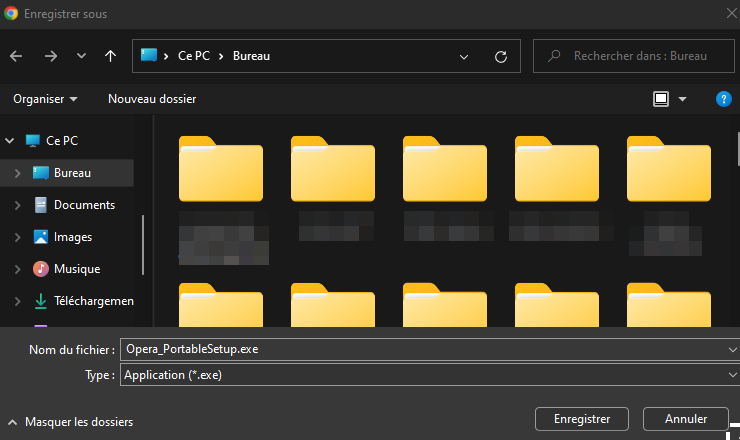Viewport: 740px width, 440px height.
Task: Select Ce PC in navigation pane
Action: pos(62,141)
